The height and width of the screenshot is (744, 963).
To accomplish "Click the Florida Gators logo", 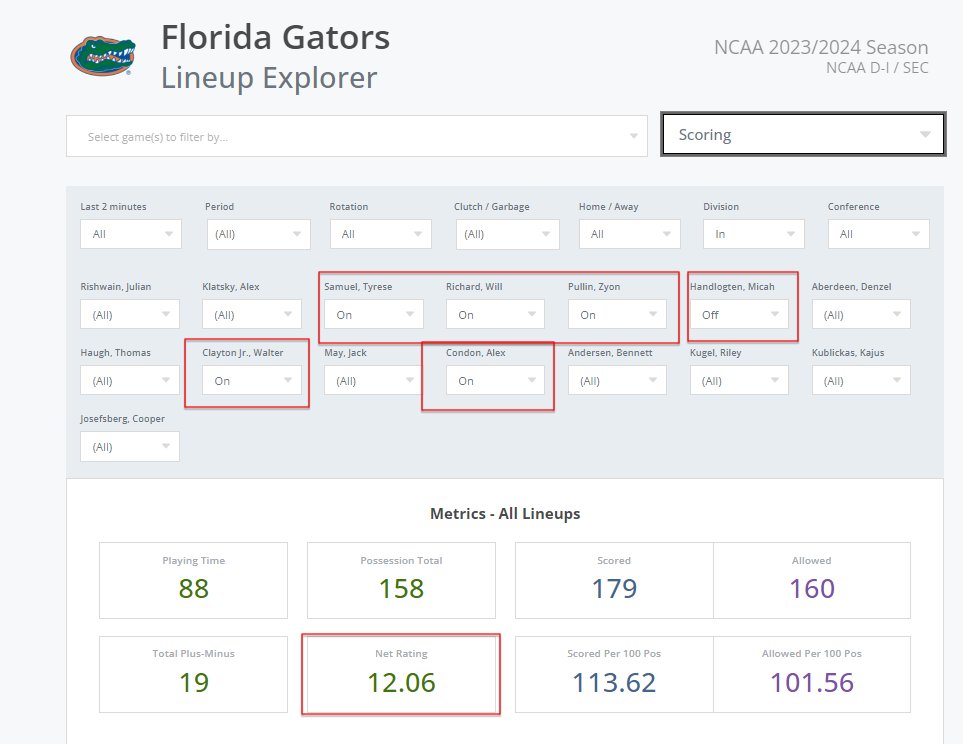I will (x=103, y=56).
